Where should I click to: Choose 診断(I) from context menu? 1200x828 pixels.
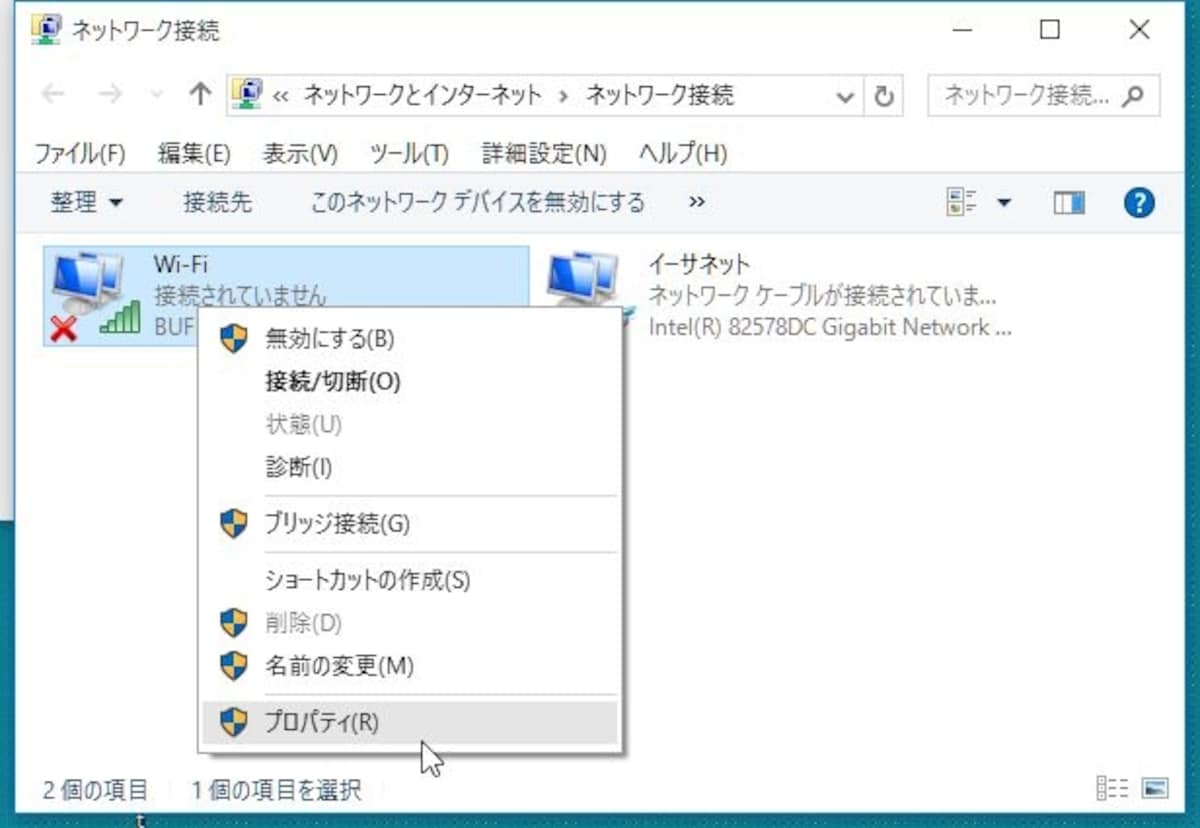pyautogui.click(x=410, y=466)
